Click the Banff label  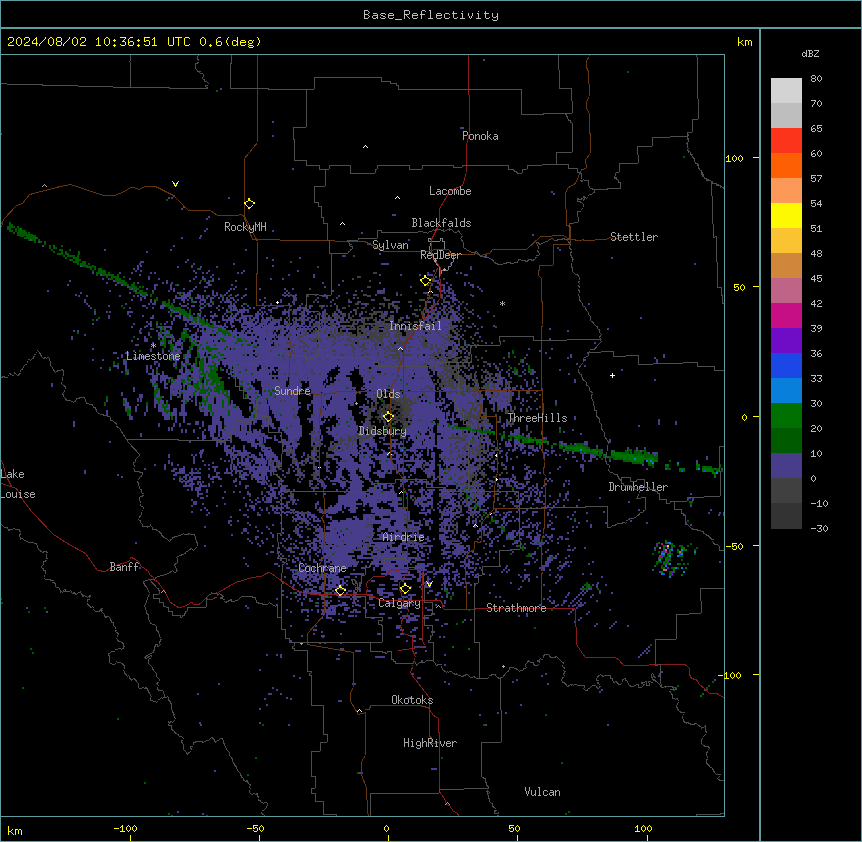124,567
